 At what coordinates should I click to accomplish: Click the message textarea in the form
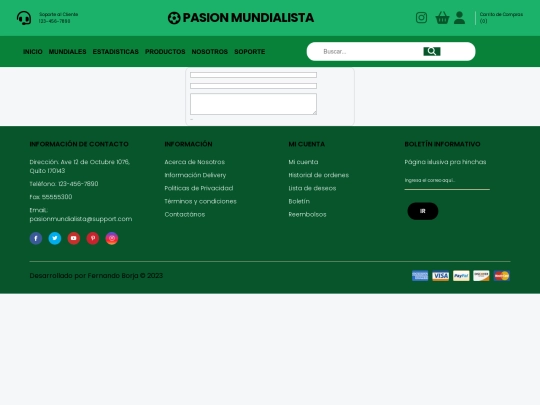point(253,104)
